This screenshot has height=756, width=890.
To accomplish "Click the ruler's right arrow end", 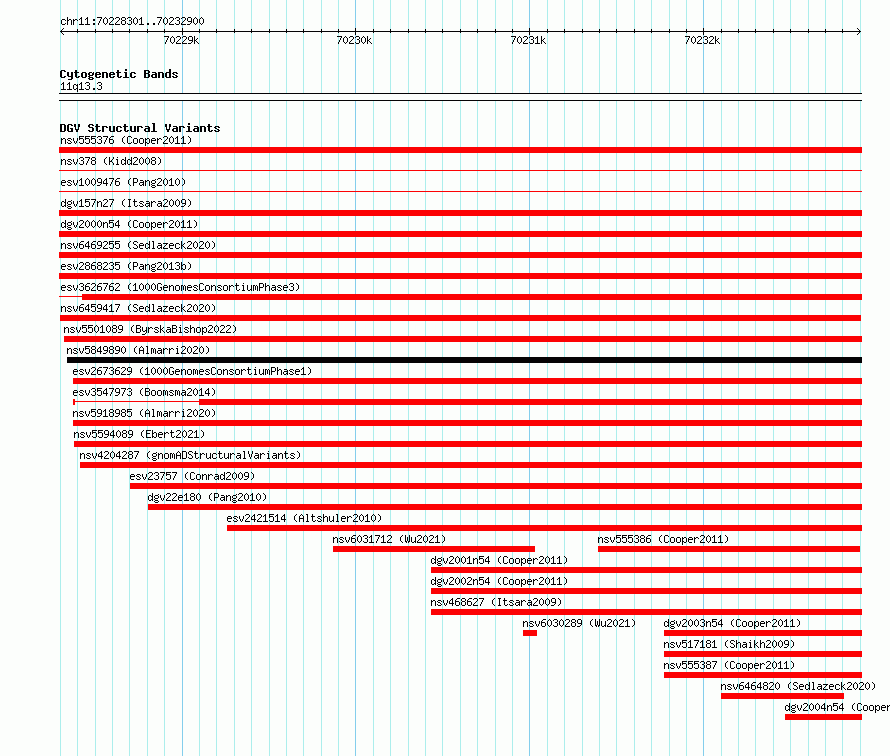I will [x=859, y=32].
